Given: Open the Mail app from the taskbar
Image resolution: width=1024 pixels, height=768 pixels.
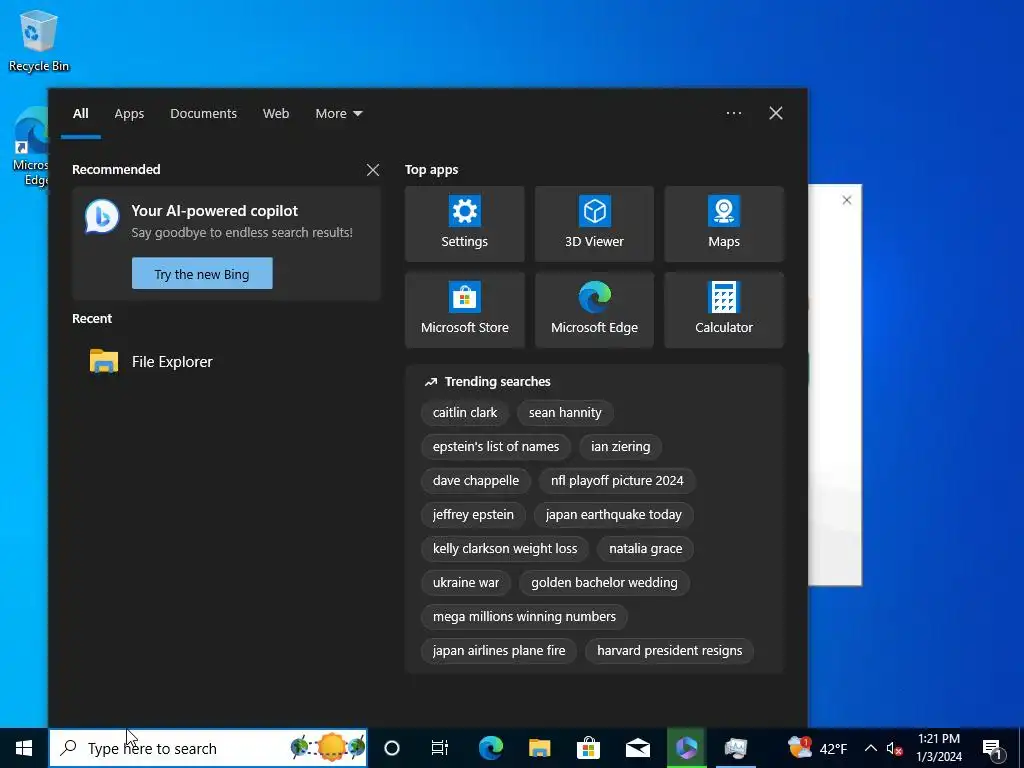Looking at the screenshot, I should [637, 748].
